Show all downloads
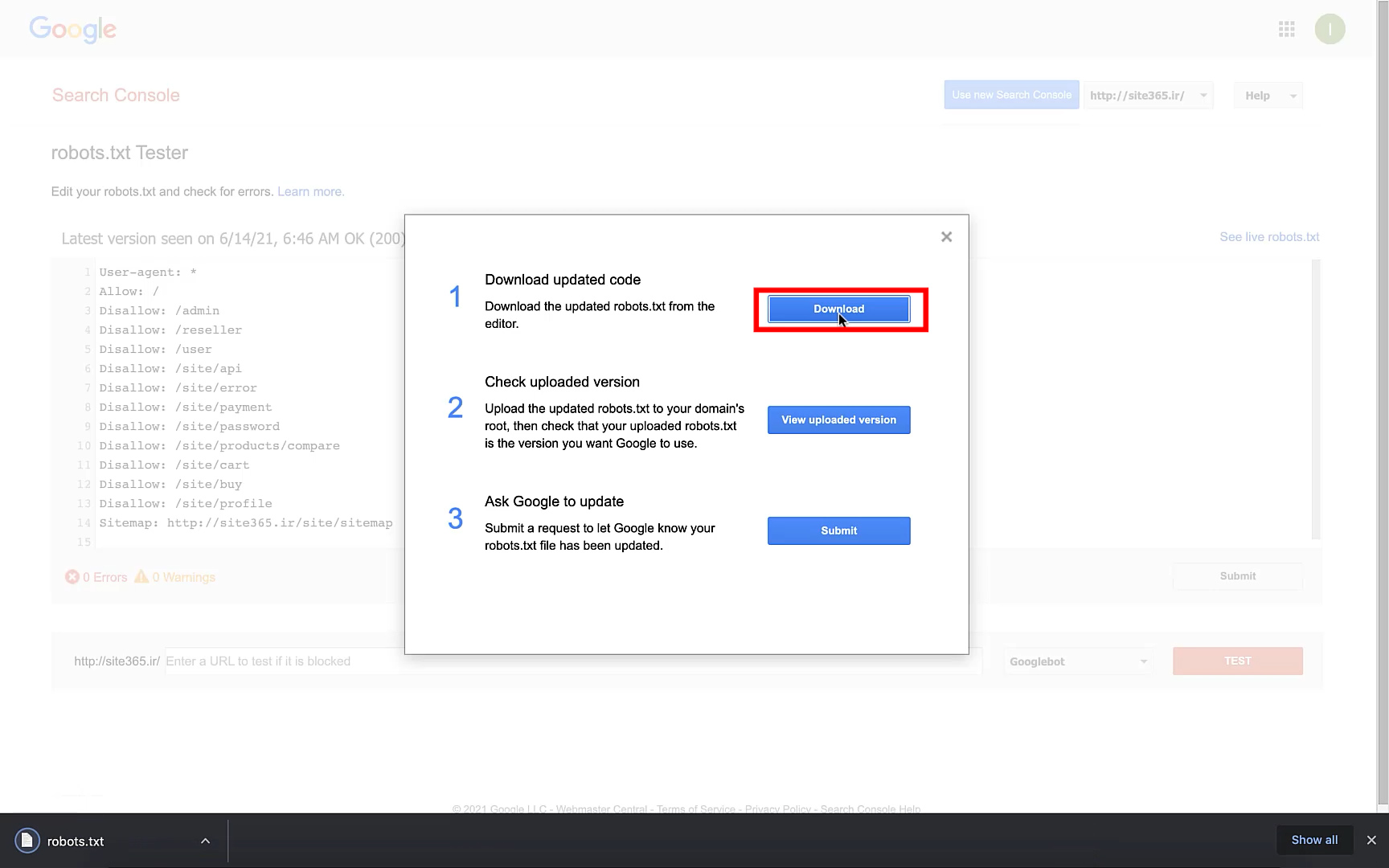1389x868 pixels. [x=1314, y=840]
